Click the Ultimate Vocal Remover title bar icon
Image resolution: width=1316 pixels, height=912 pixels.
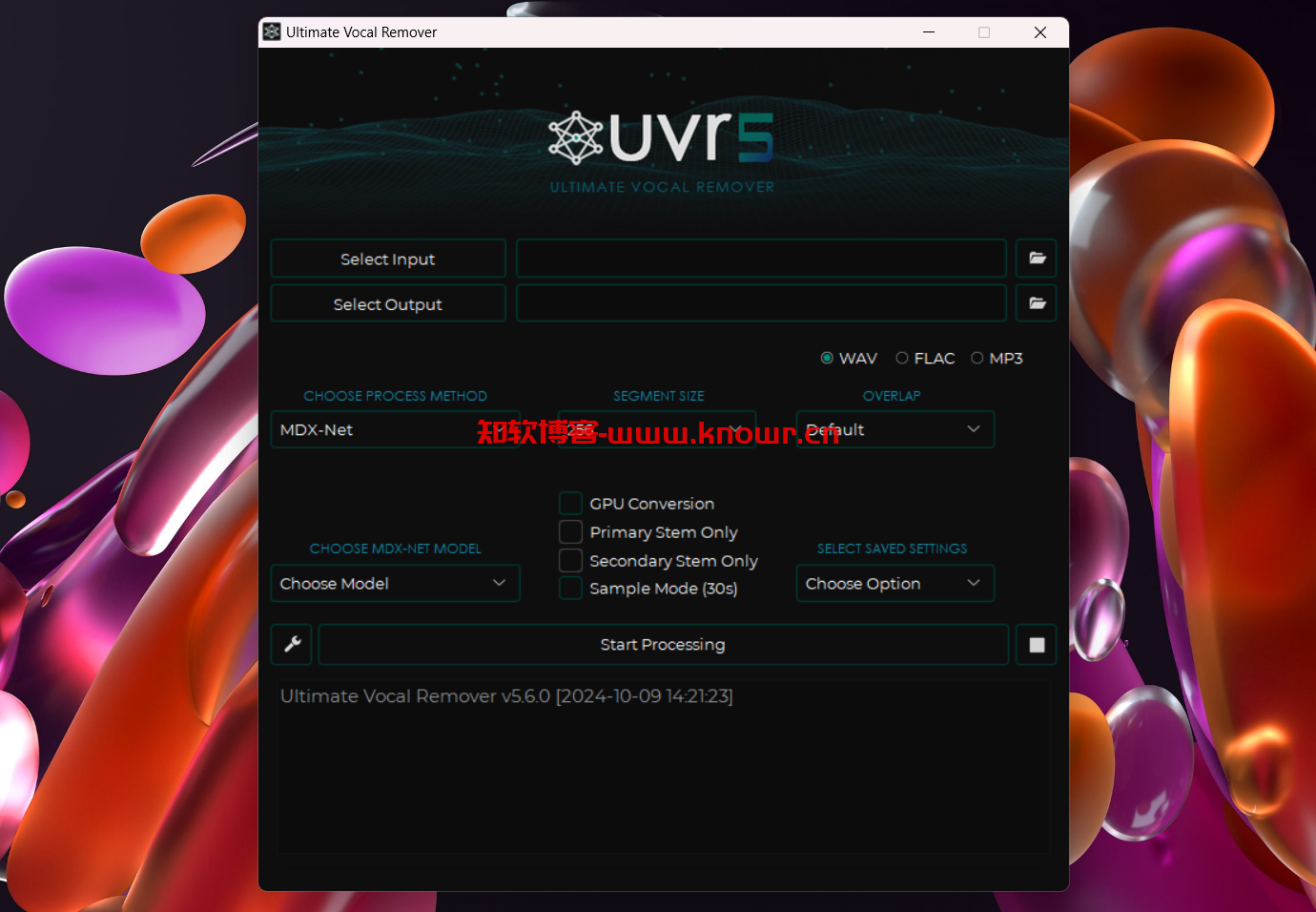(272, 31)
